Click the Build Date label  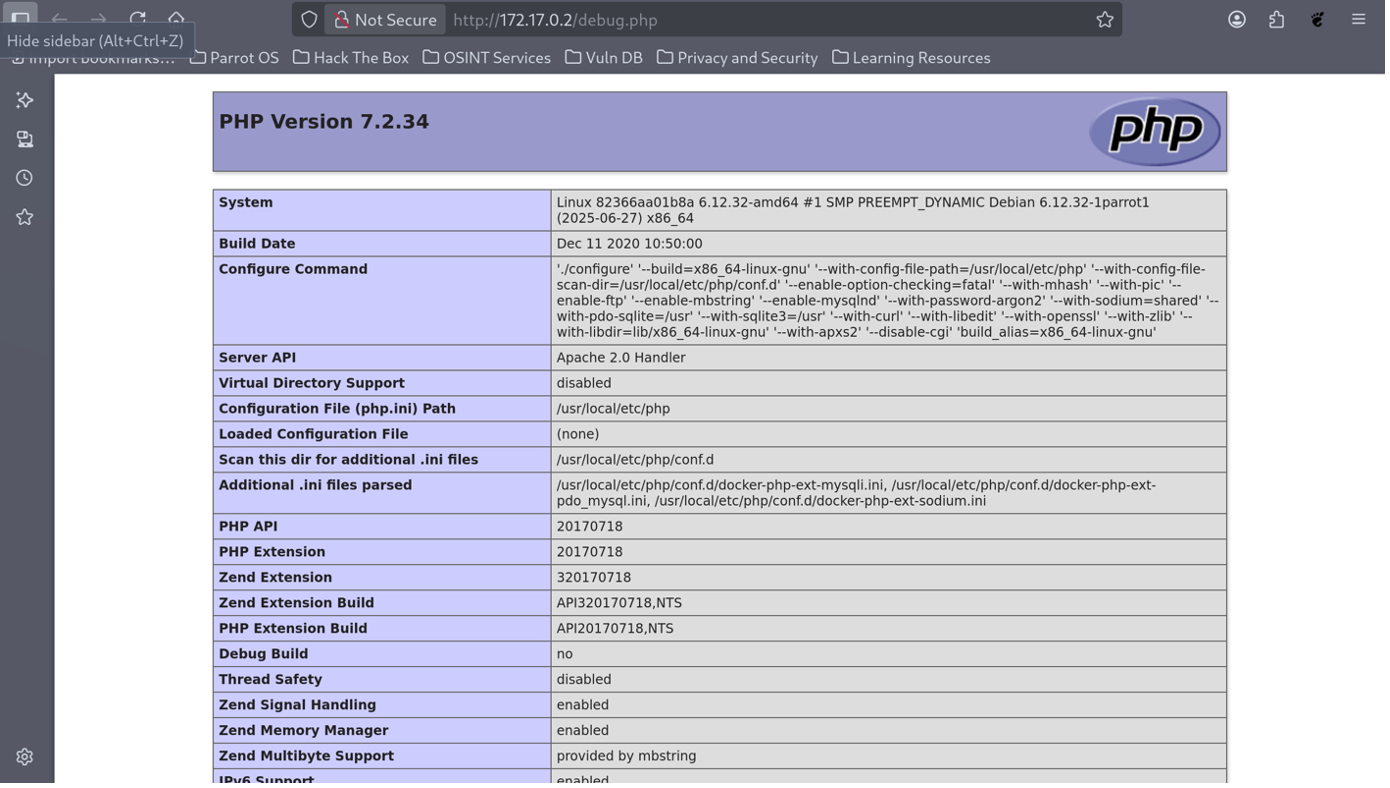coord(257,244)
